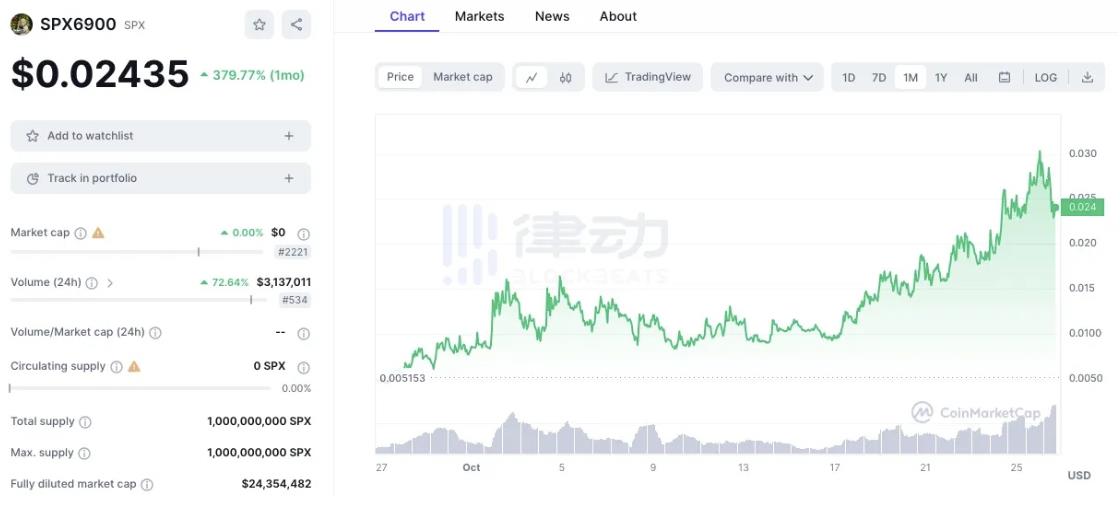Download the chart data
Viewport: 1120px width, 518px height.
pos(1087,77)
